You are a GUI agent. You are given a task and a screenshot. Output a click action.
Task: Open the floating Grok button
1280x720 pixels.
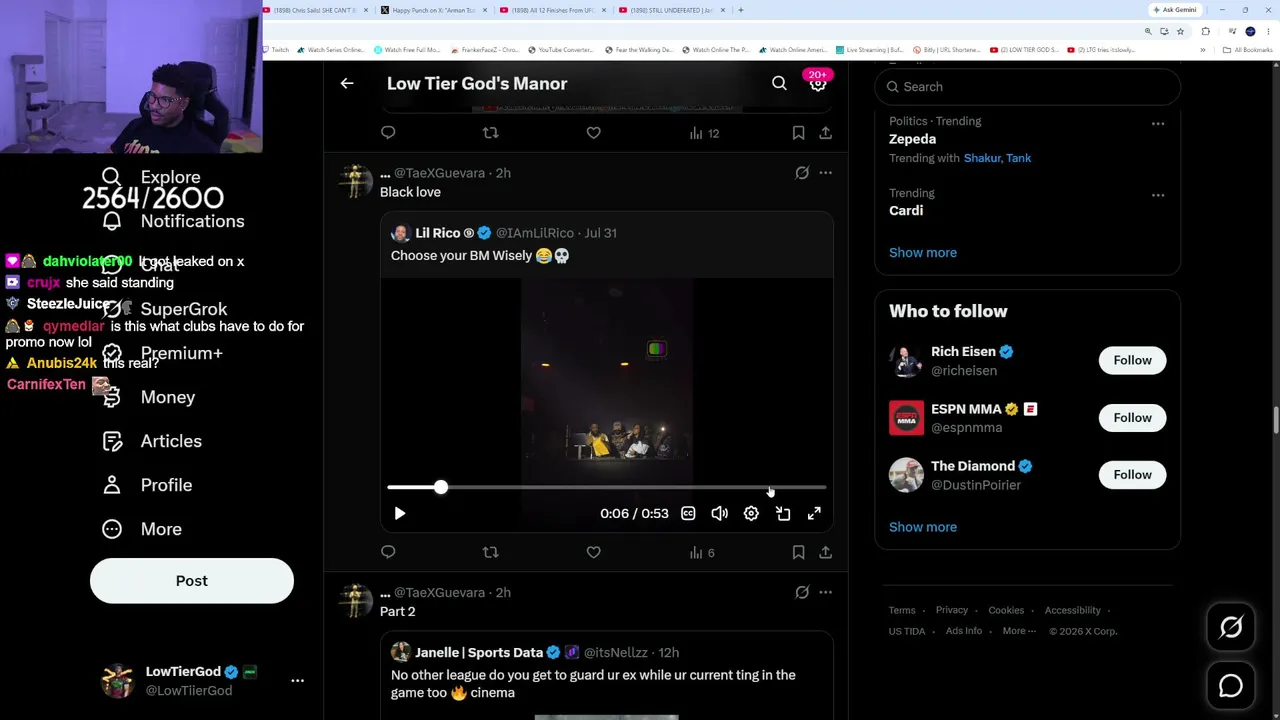(x=1231, y=627)
